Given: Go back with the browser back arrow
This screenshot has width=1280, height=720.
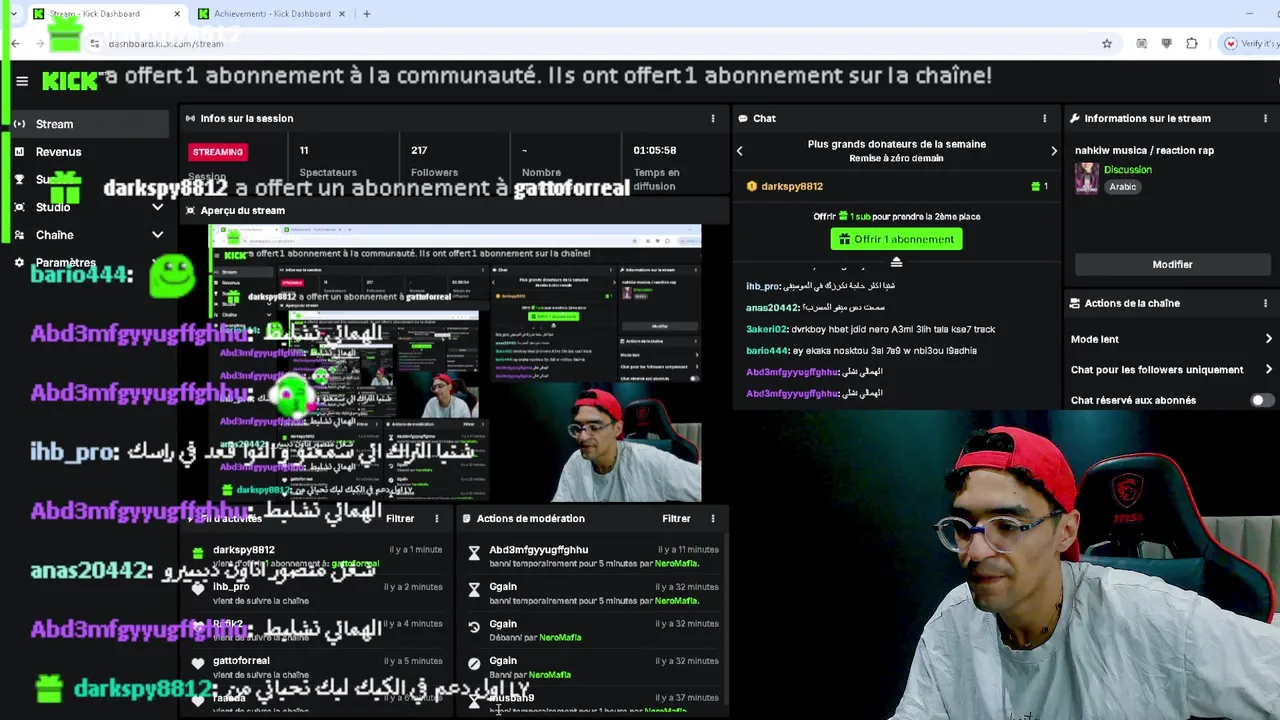Looking at the screenshot, I should [x=15, y=43].
